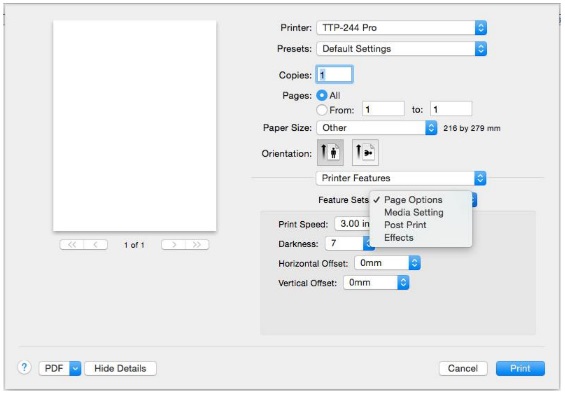Click the PDF button

(x=54, y=368)
